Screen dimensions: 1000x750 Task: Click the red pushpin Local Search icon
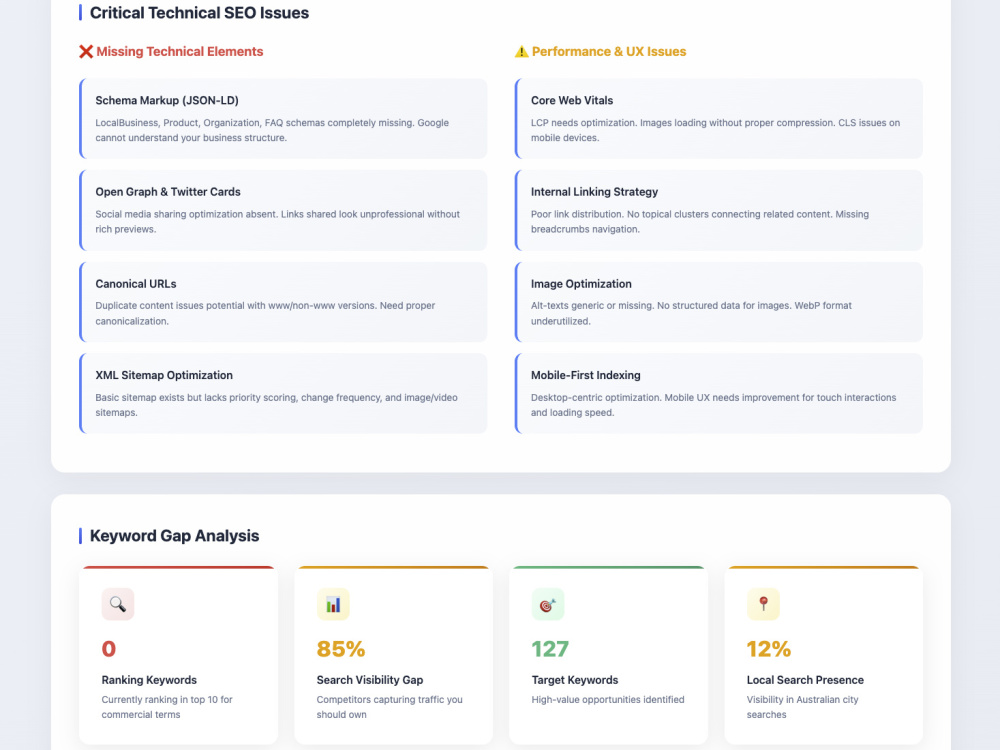tap(763, 603)
